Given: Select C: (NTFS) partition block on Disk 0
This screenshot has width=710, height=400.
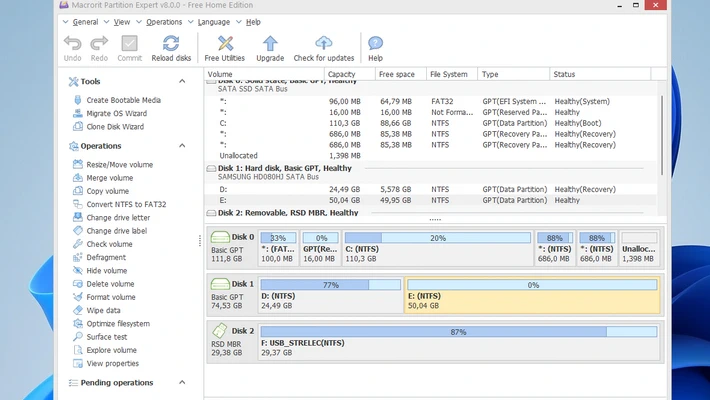Looking at the screenshot, I should point(437,247).
